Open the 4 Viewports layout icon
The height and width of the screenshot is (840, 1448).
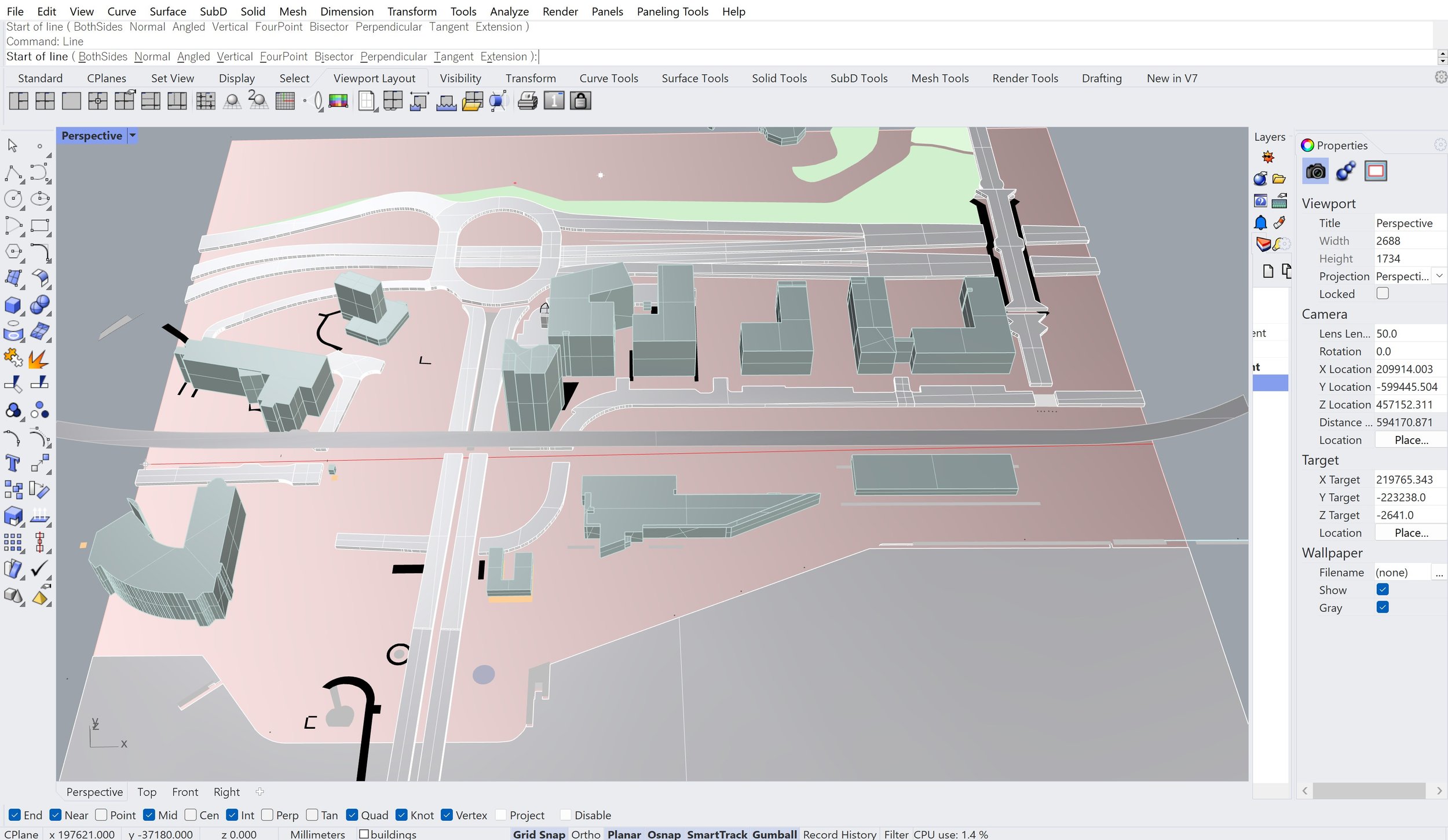pyautogui.click(x=45, y=101)
